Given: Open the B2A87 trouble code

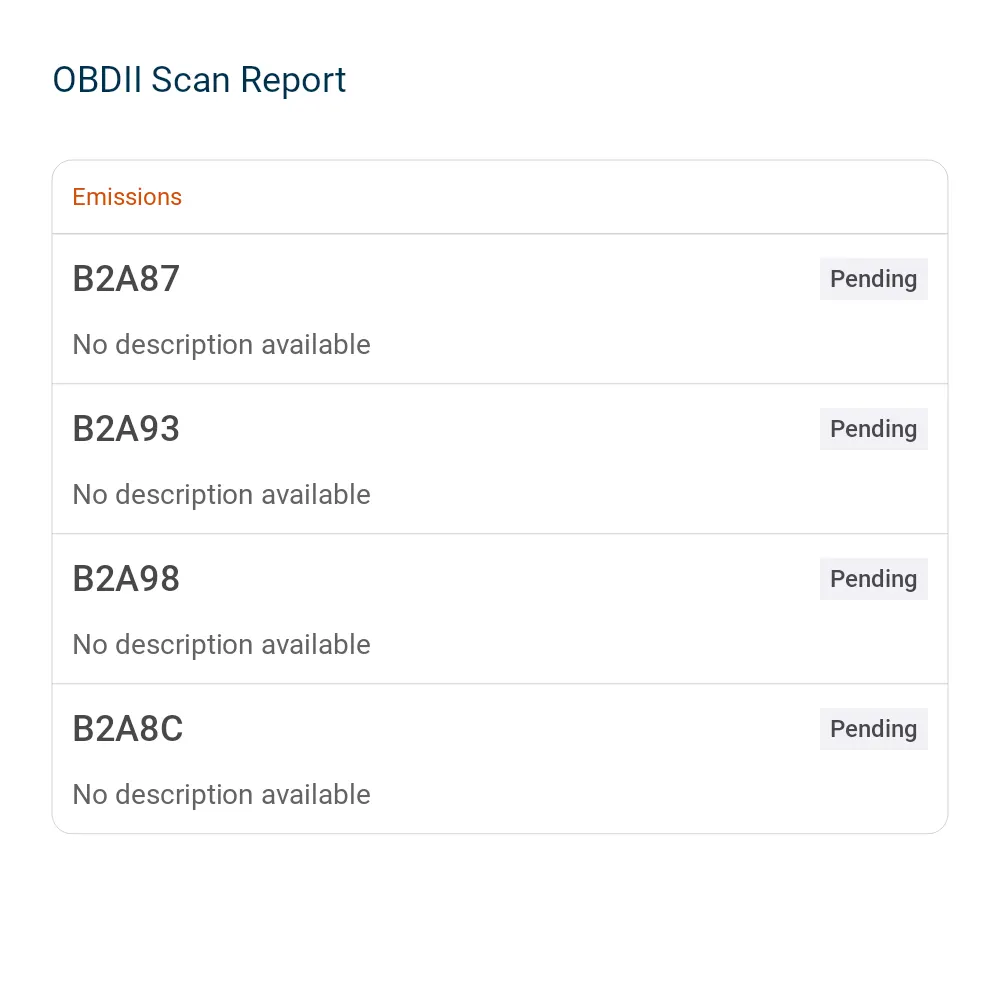Looking at the screenshot, I should click(126, 279).
